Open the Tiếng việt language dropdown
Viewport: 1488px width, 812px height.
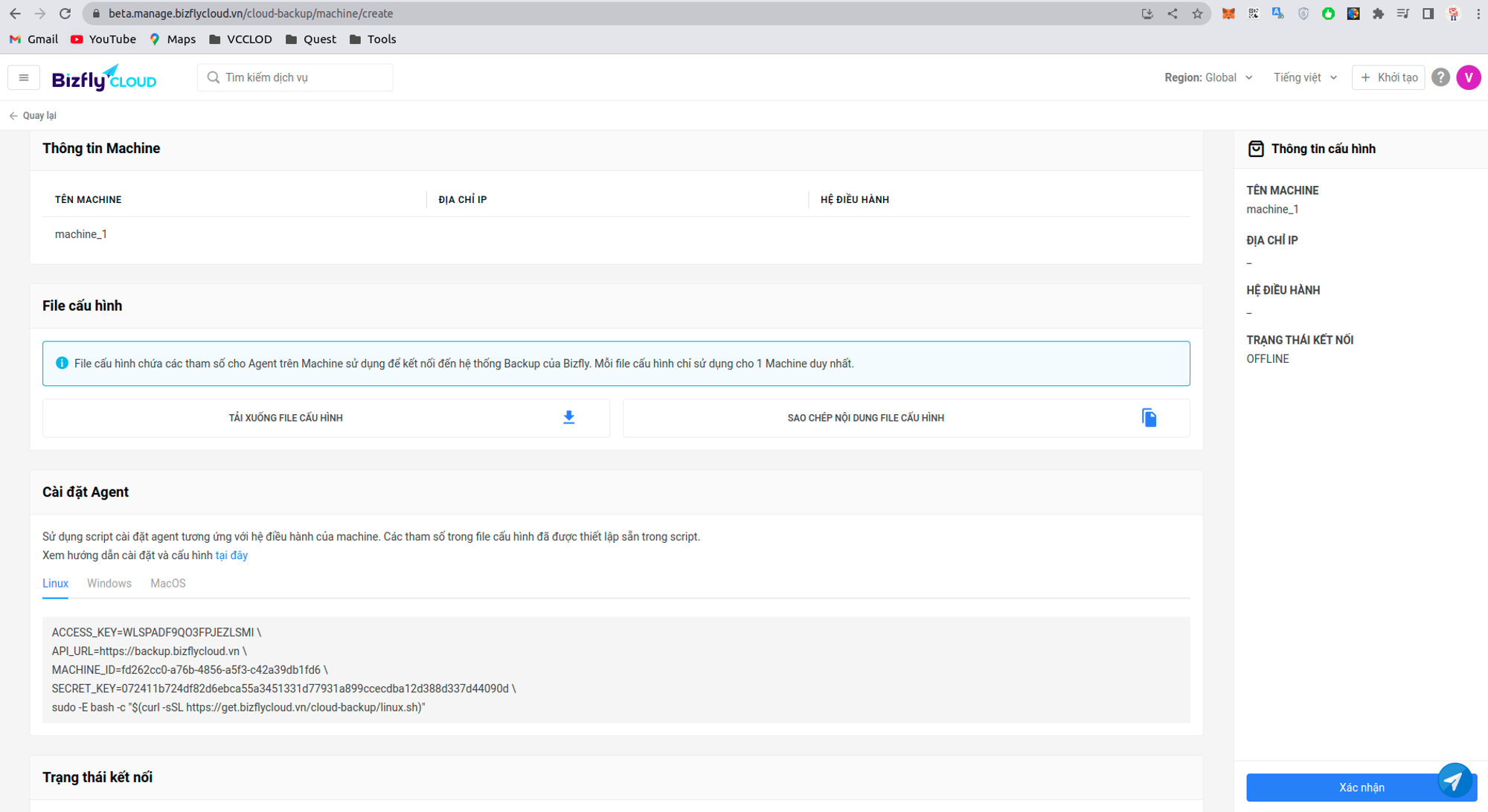coord(1304,77)
